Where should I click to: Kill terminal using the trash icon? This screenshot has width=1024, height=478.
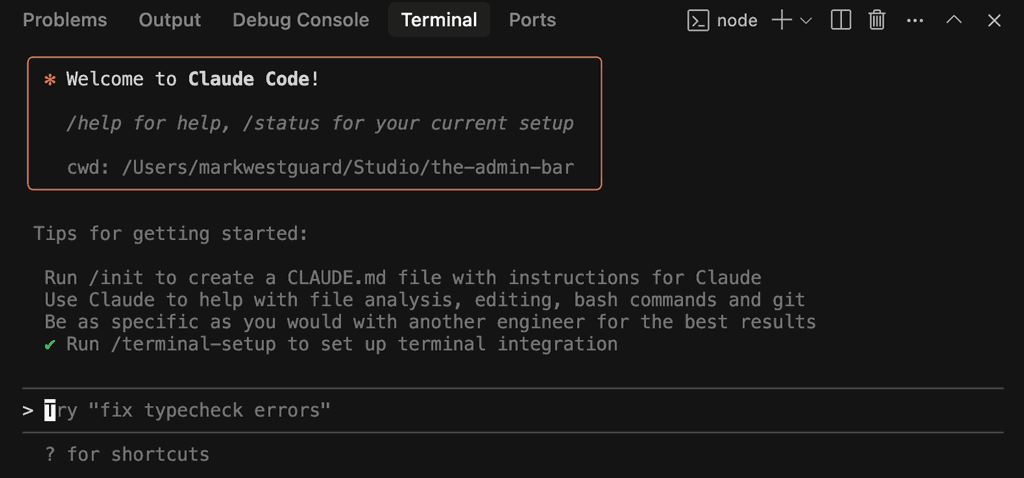876,21
